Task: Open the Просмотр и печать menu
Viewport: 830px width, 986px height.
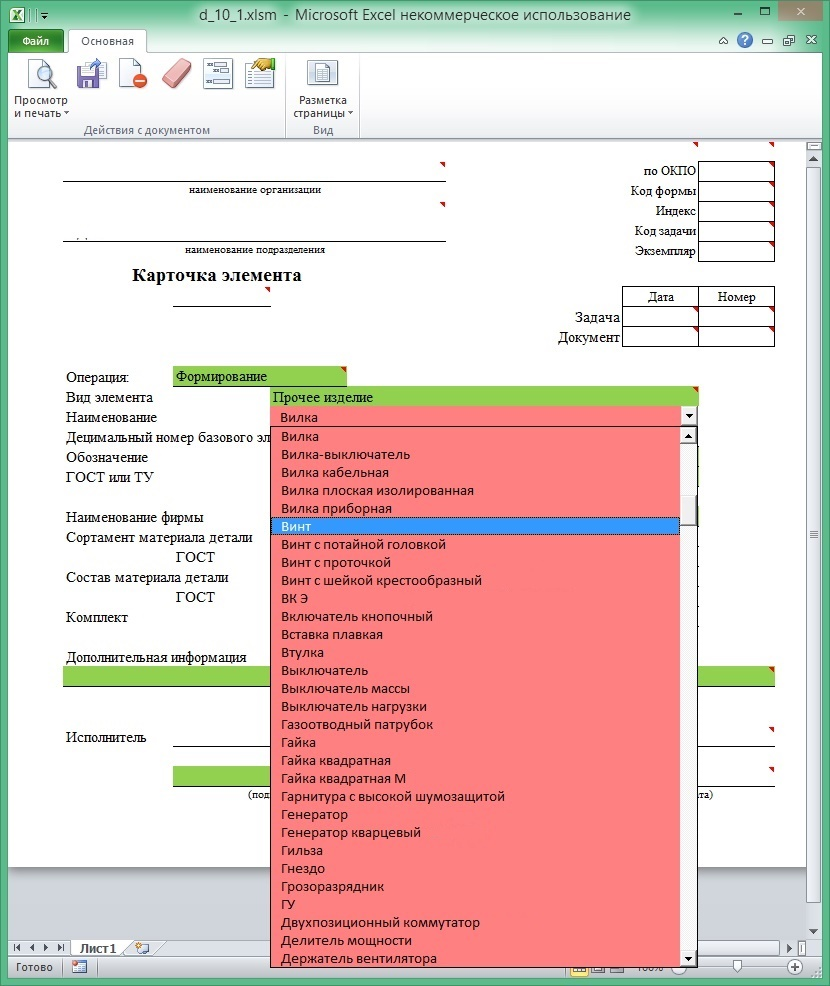Action: coord(42,89)
